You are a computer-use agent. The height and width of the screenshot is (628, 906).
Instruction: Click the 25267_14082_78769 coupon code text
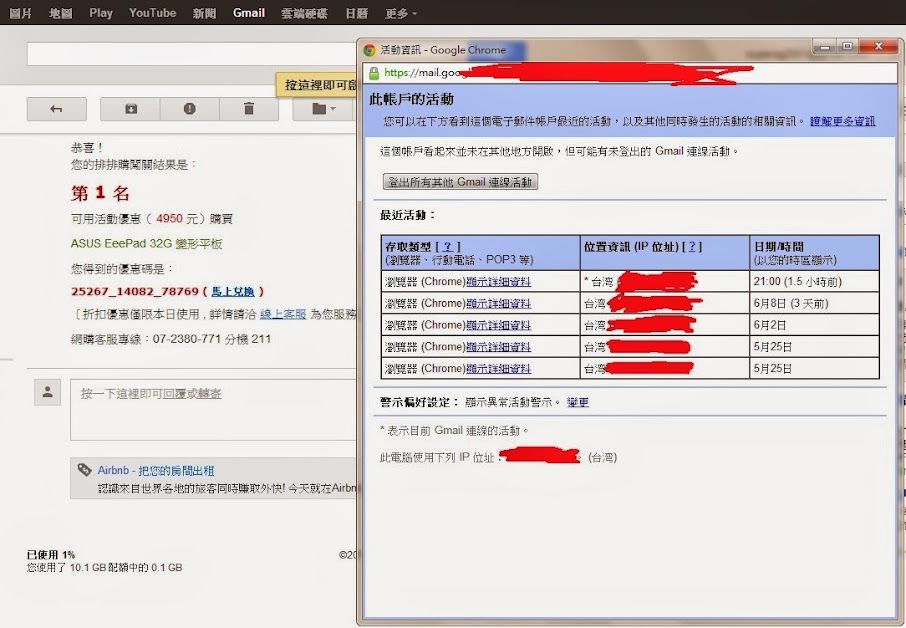click(135, 291)
